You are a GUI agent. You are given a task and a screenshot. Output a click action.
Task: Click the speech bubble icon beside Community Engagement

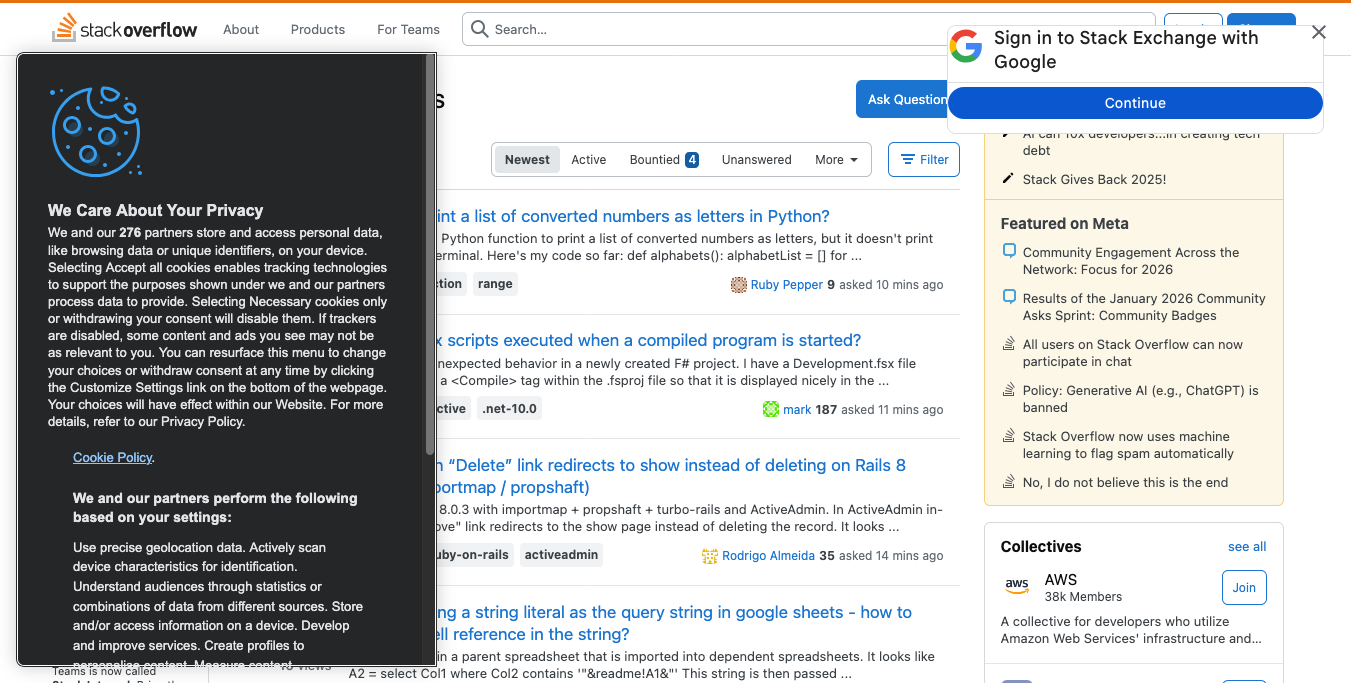pos(1010,251)
